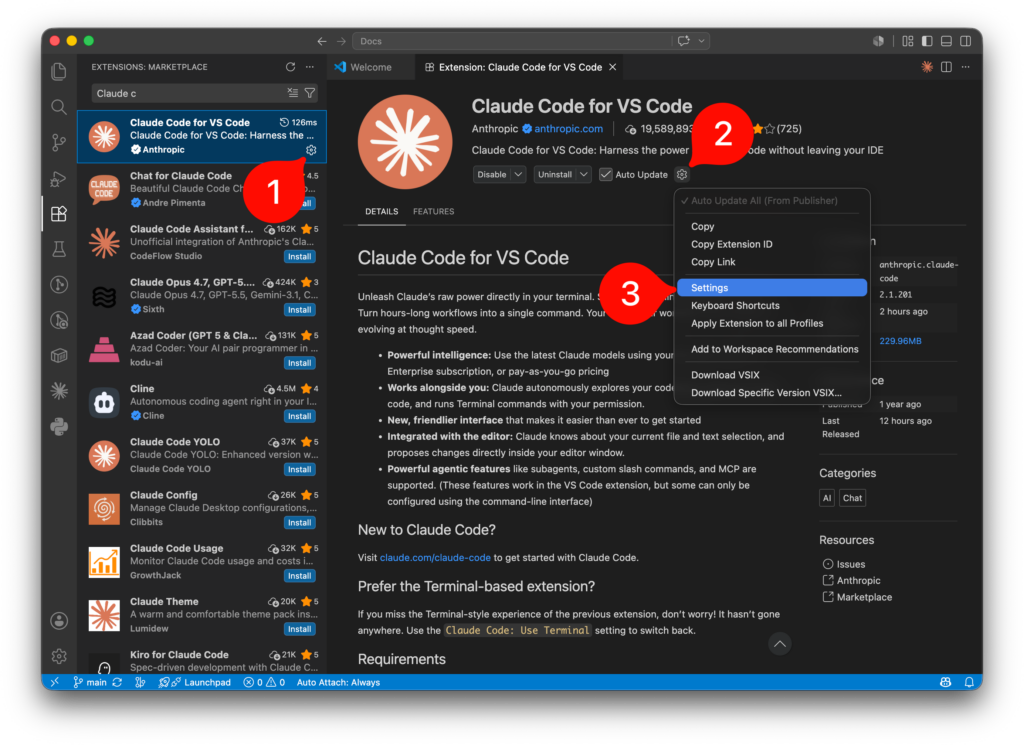The image size is (1024, 745).
Task: Click the Disable button
Action: (492, 174)
